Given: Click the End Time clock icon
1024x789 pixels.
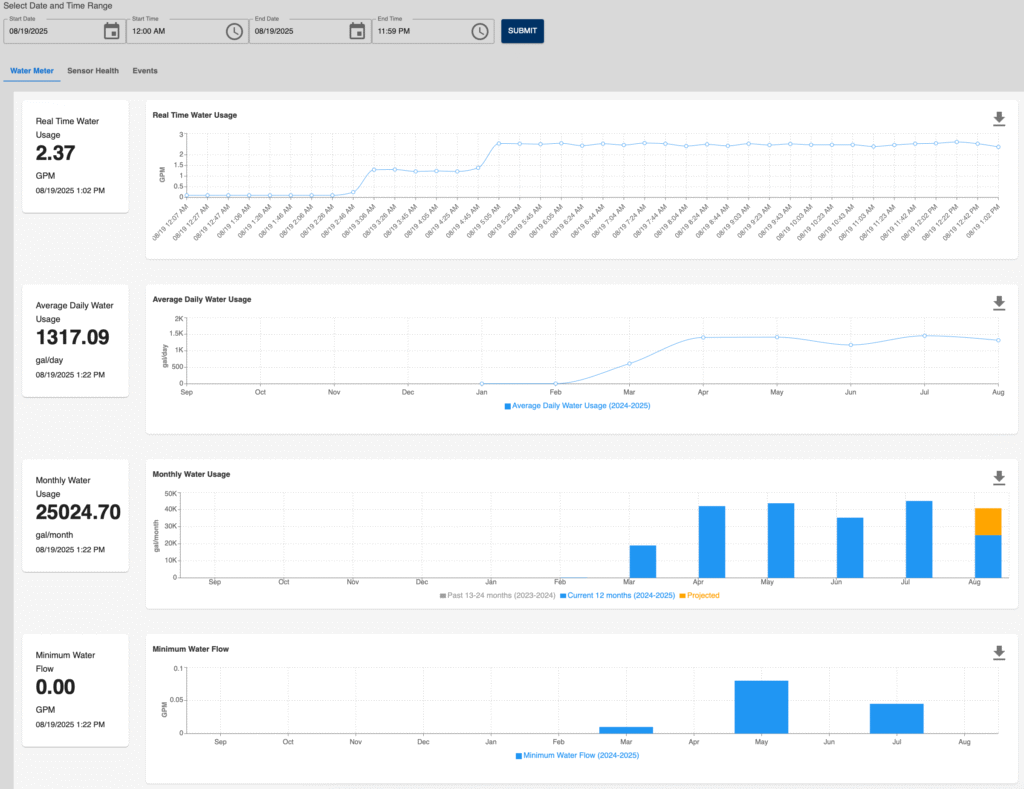Looking at the screenshot, I should 480,31.
